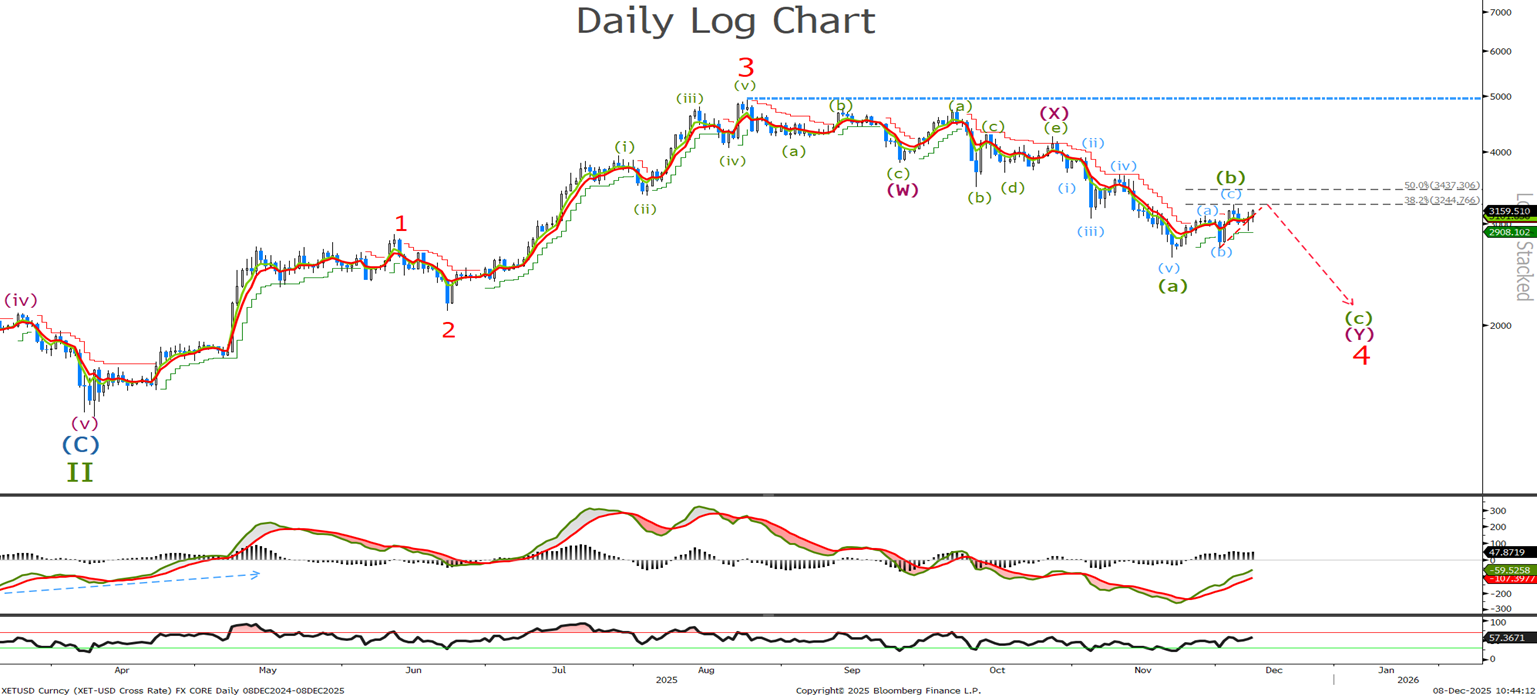The width and height of the screenshot is (1537, 696).
Task: Click the red wave 4 target label
Action: [1360, 355]
